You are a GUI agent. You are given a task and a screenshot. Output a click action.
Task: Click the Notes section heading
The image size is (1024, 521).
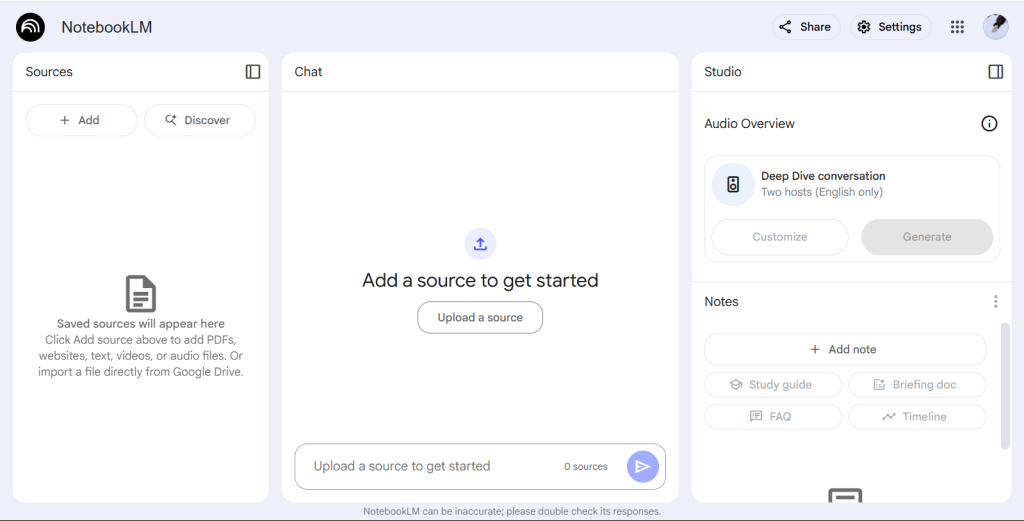point(721,302)
